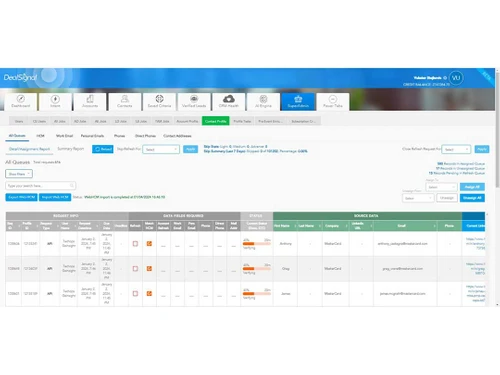Toggle Match HCM checkbox in Greg's row

[149, 269]
